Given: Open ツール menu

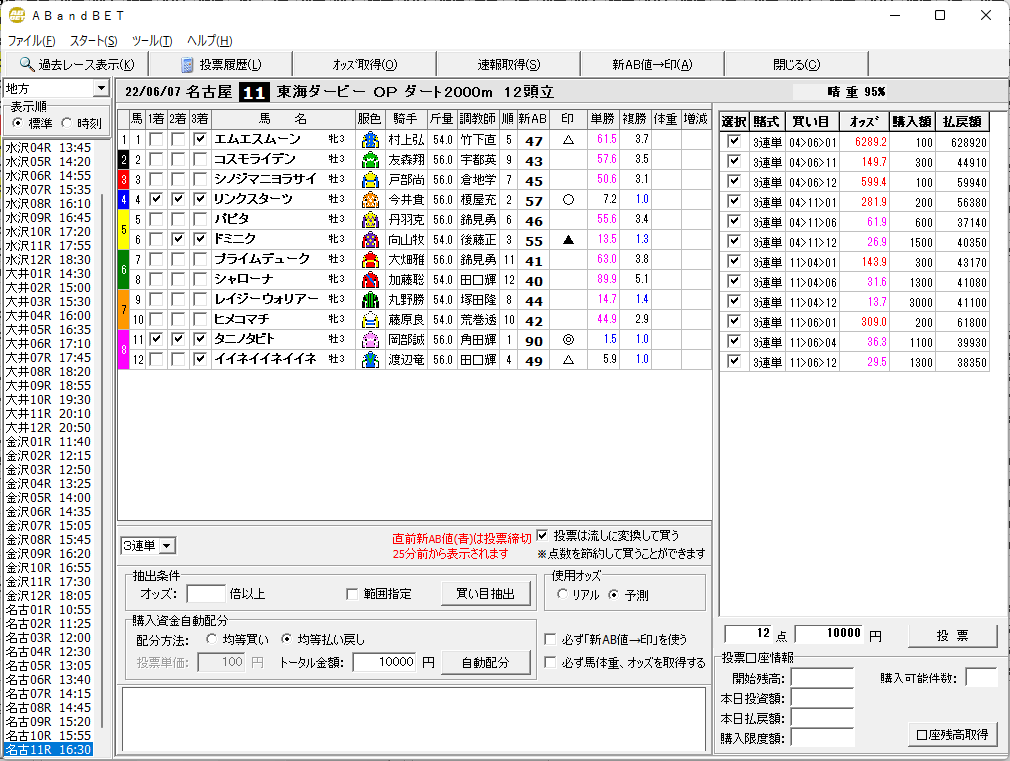Looking at the screenshot, I should click(151, 41).
